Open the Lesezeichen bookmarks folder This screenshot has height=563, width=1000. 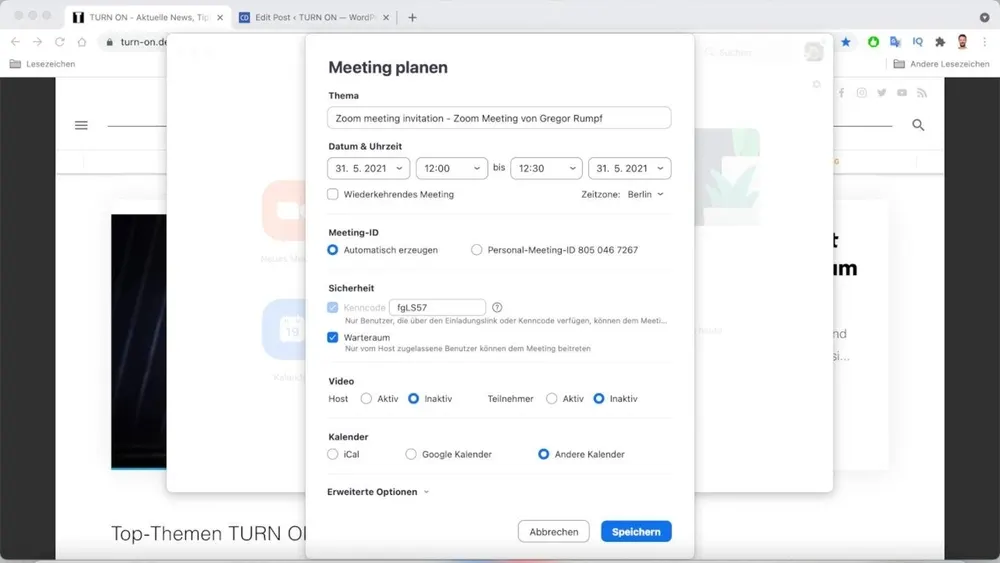(x=42, y=64)
